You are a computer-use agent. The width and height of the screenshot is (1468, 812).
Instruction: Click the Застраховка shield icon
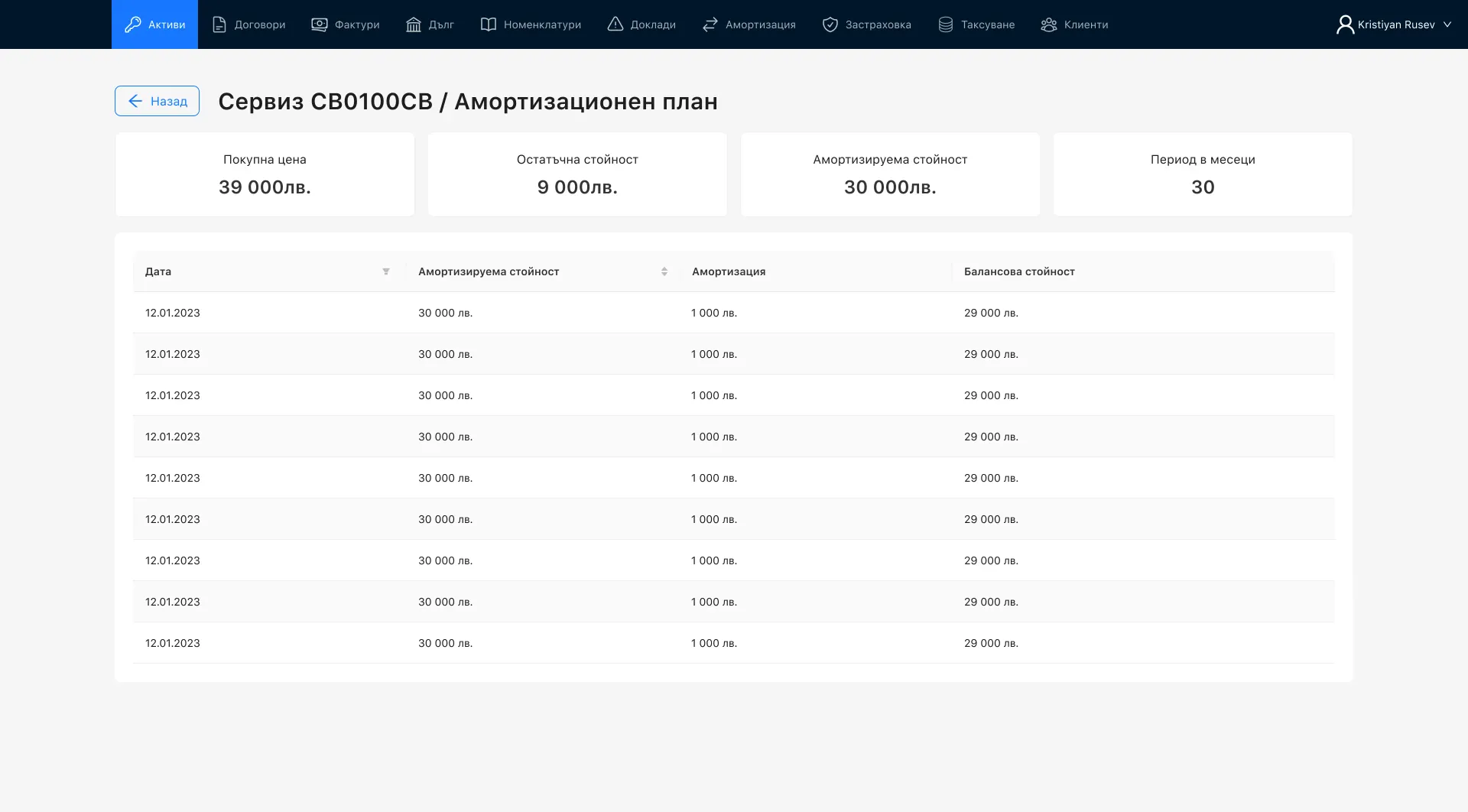(x=830, y=24)
